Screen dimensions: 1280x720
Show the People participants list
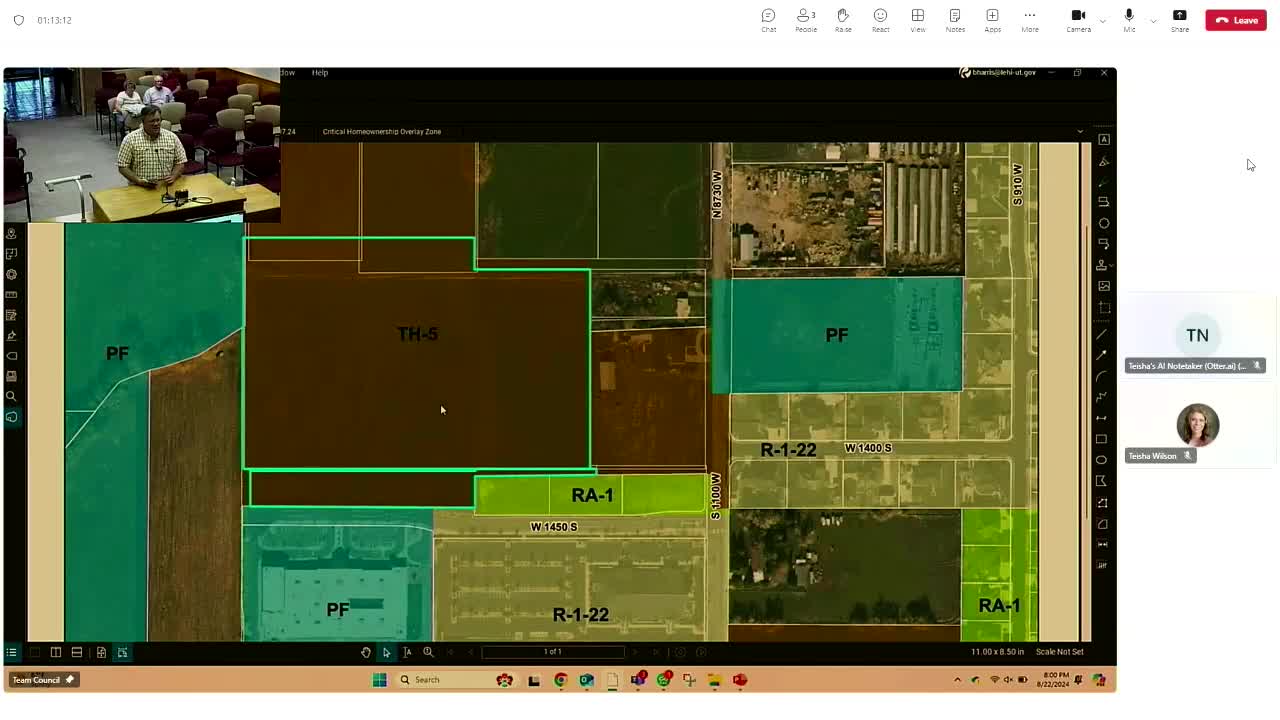click(805, 20)
